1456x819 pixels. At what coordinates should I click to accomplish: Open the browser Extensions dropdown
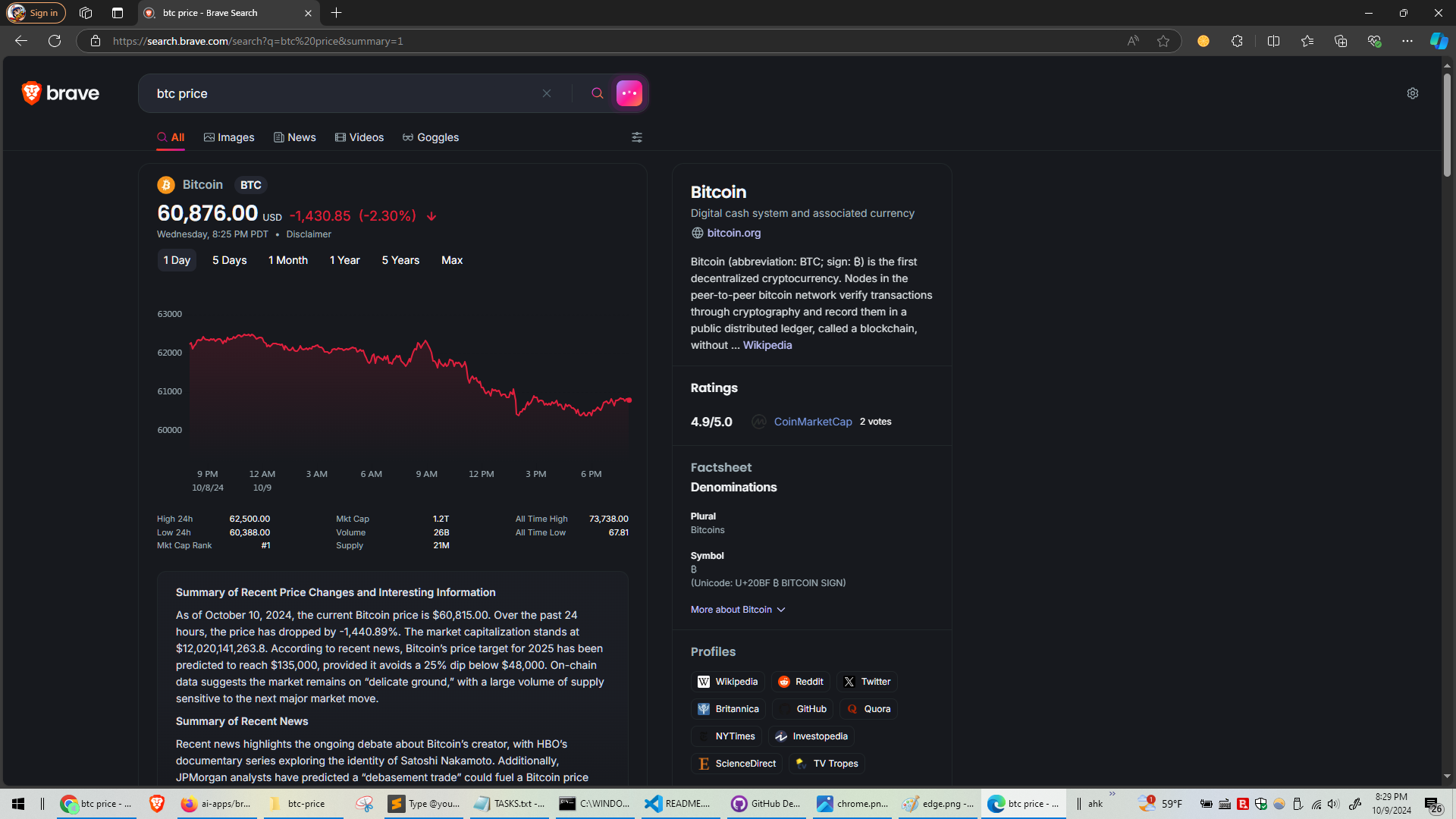[1237, 41]
